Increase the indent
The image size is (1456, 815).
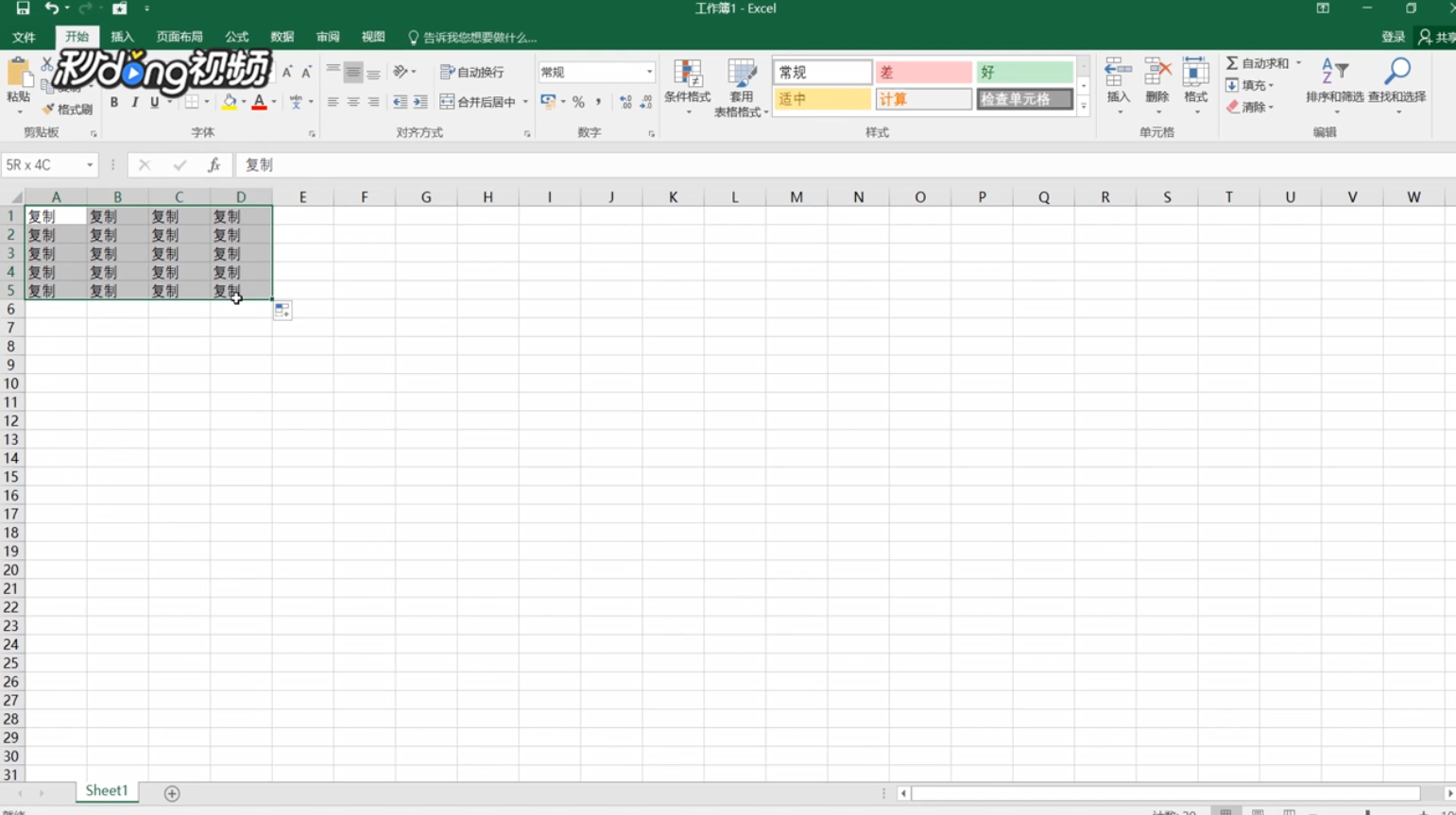[x=420, y=102]
